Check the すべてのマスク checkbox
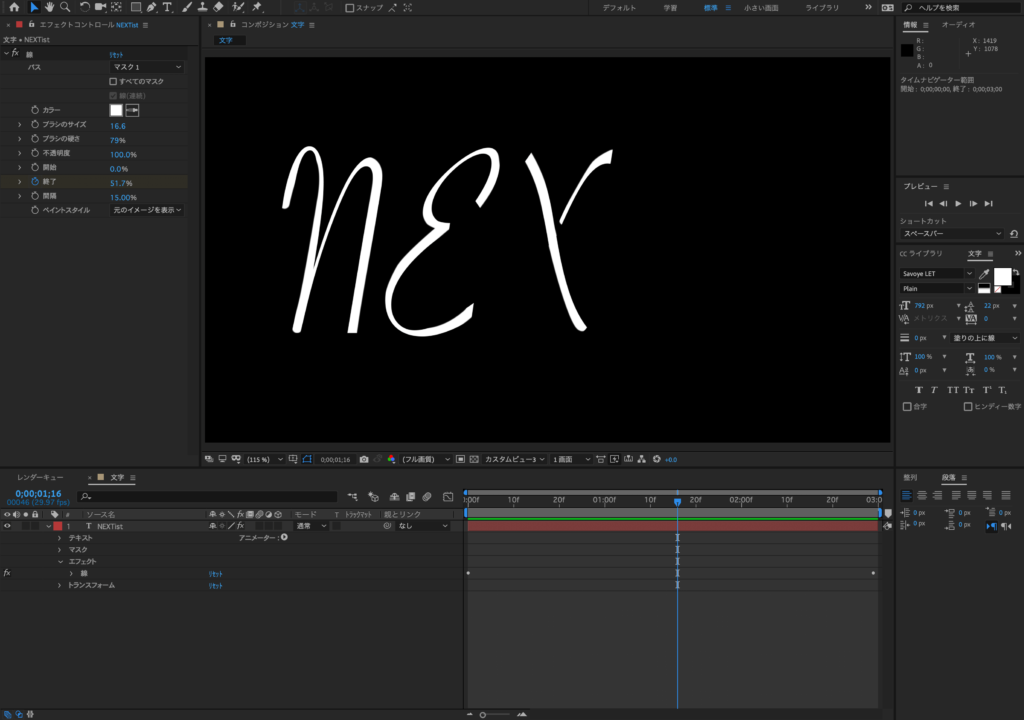This screenshot has width=1024, height=720. tap(113, 82)
